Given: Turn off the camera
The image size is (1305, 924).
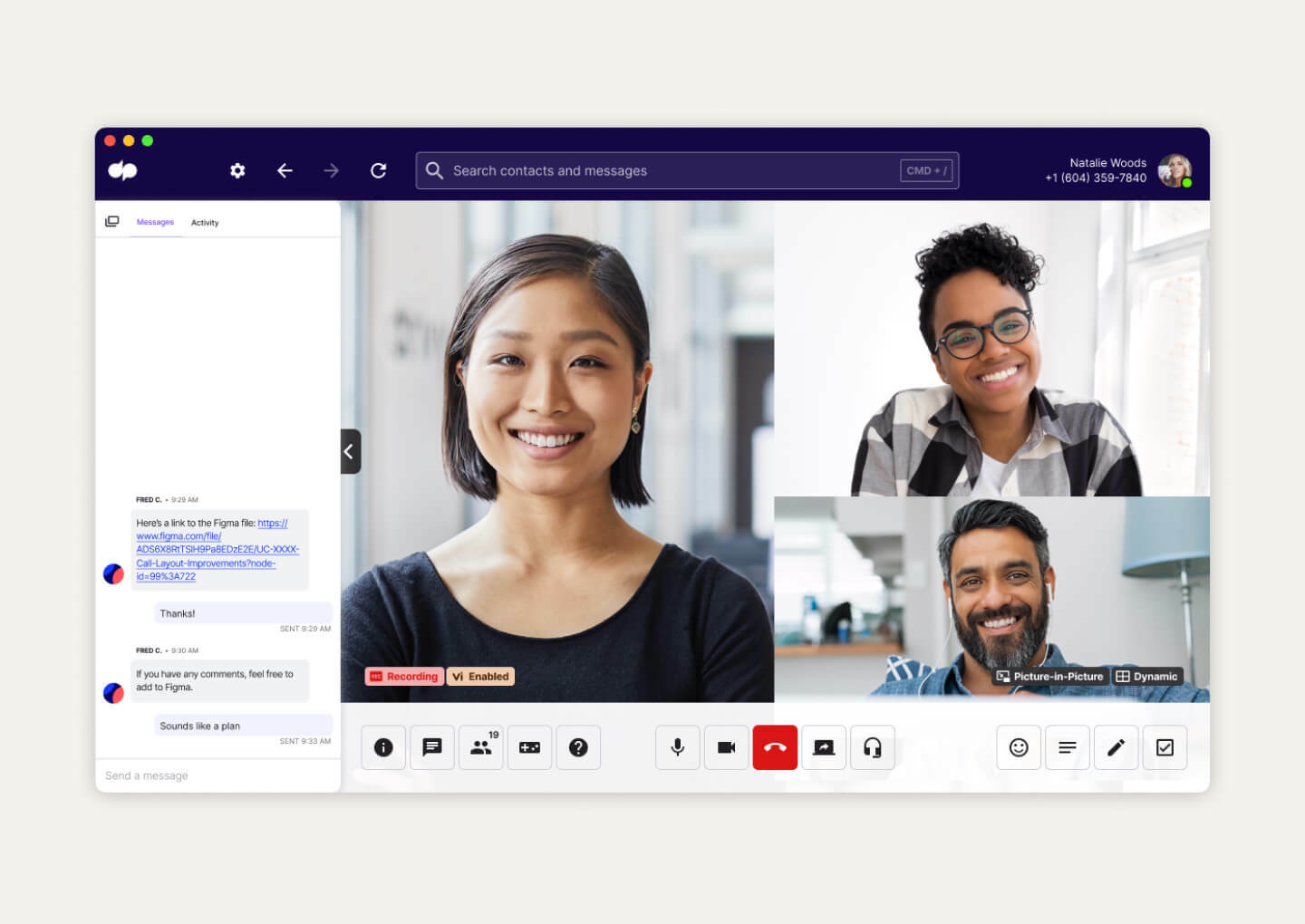Looking at the screenshot, I should coord(726,747).
